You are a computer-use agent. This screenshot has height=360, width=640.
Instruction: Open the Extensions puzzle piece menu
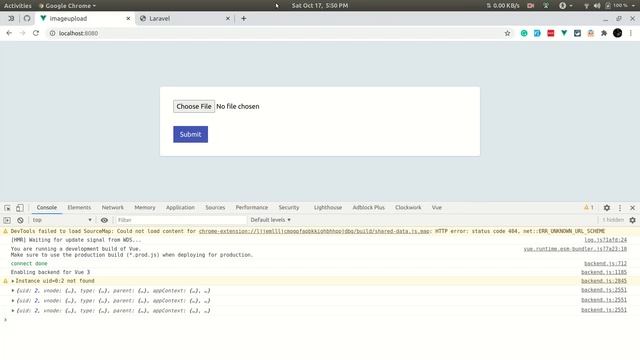click(604, 33)
